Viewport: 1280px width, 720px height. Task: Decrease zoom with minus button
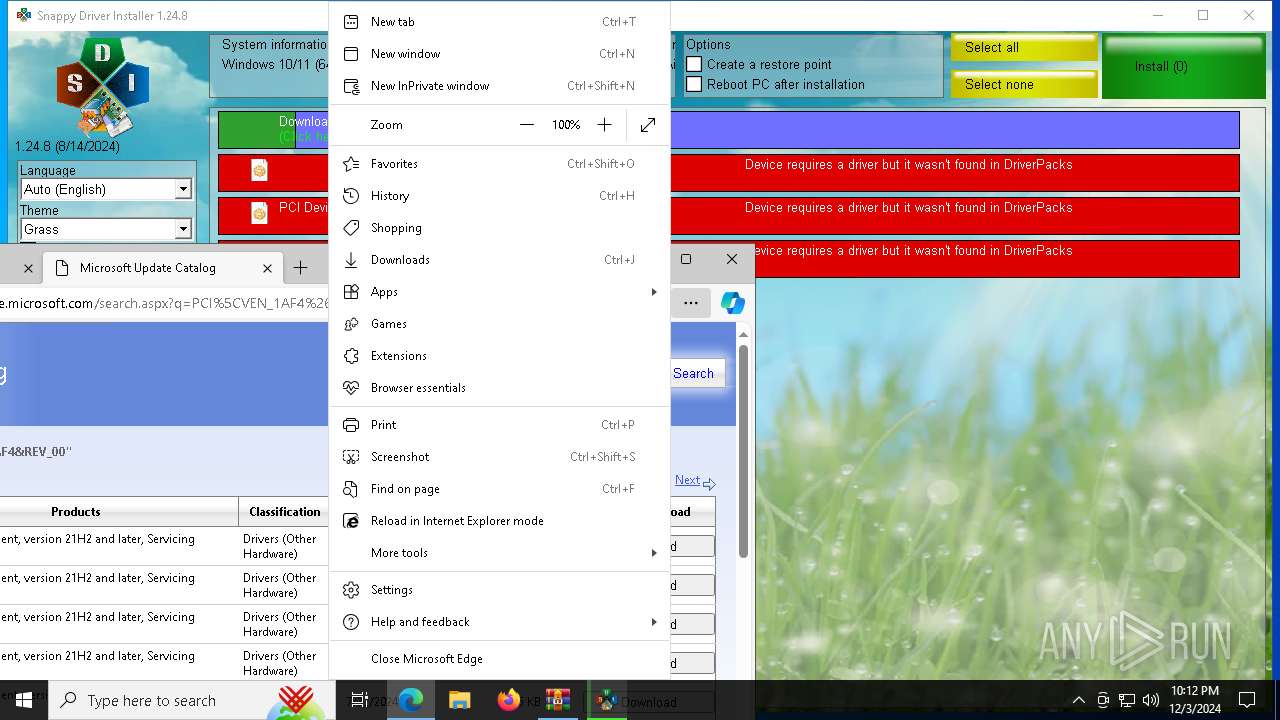(x=527, y=125)
